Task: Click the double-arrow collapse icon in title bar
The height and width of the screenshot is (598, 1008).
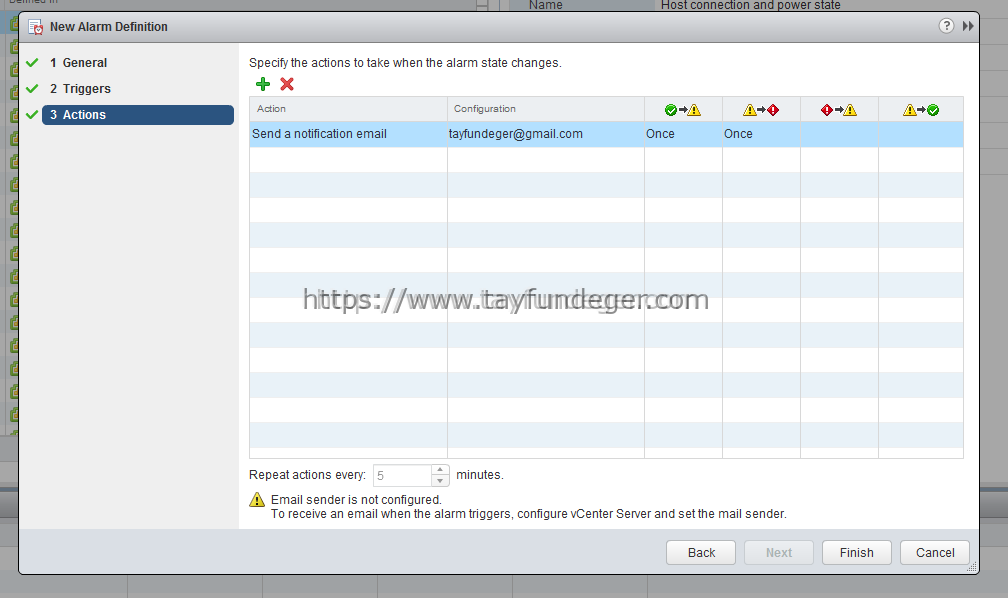Action: coord(968,26)
